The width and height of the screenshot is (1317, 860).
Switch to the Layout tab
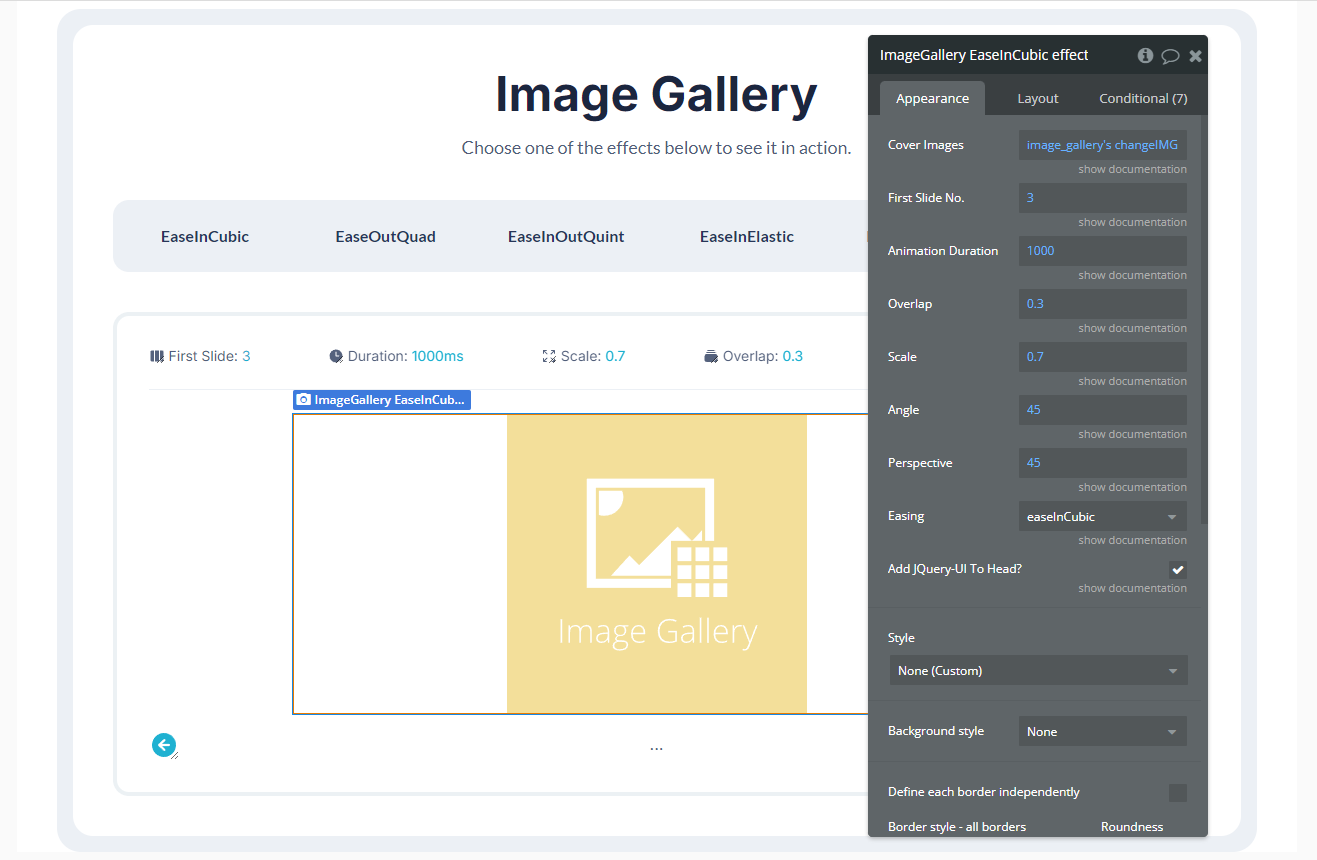[x=1037, y=97]
